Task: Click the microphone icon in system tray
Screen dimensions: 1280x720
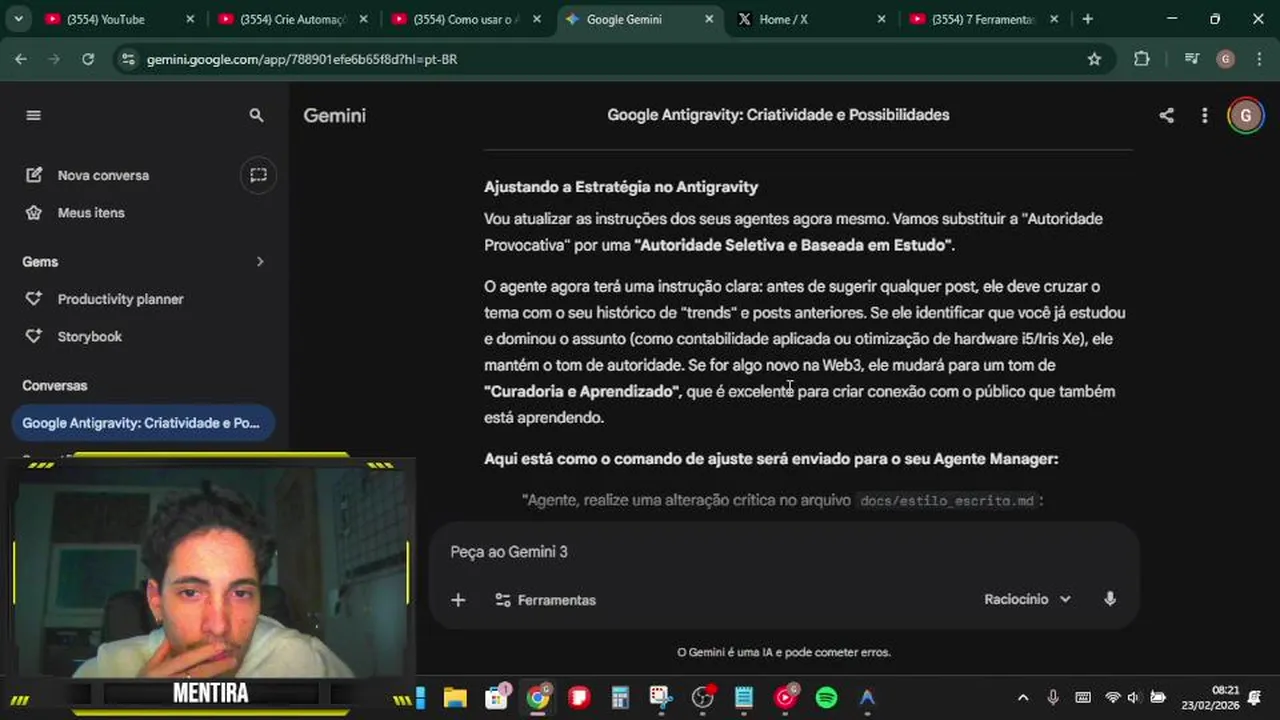Action: coord(1052,698)
